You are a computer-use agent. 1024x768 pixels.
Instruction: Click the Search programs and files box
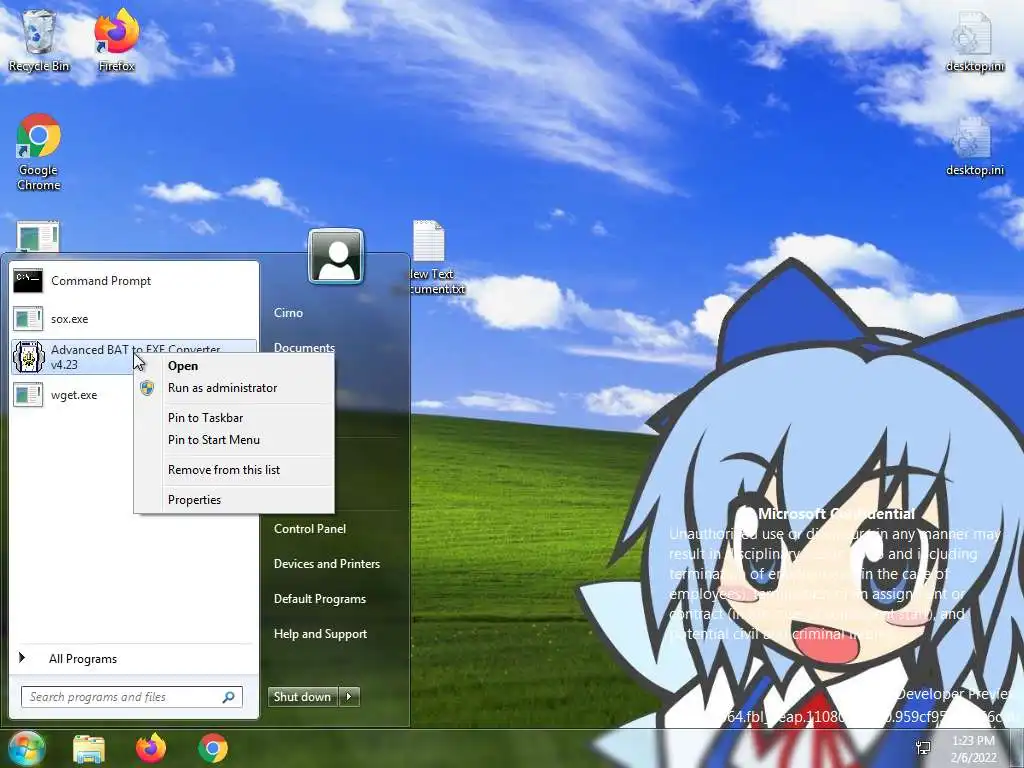132,697
